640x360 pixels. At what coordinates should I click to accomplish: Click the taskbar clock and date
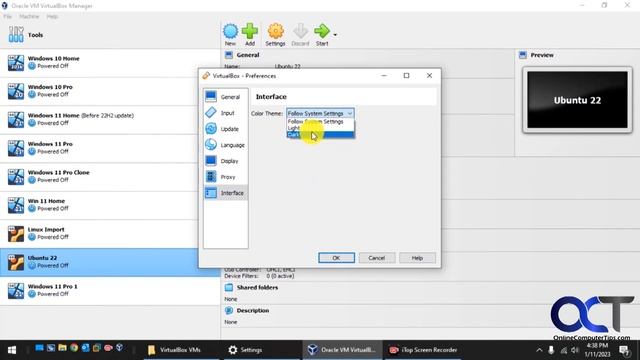click(597, 350)
